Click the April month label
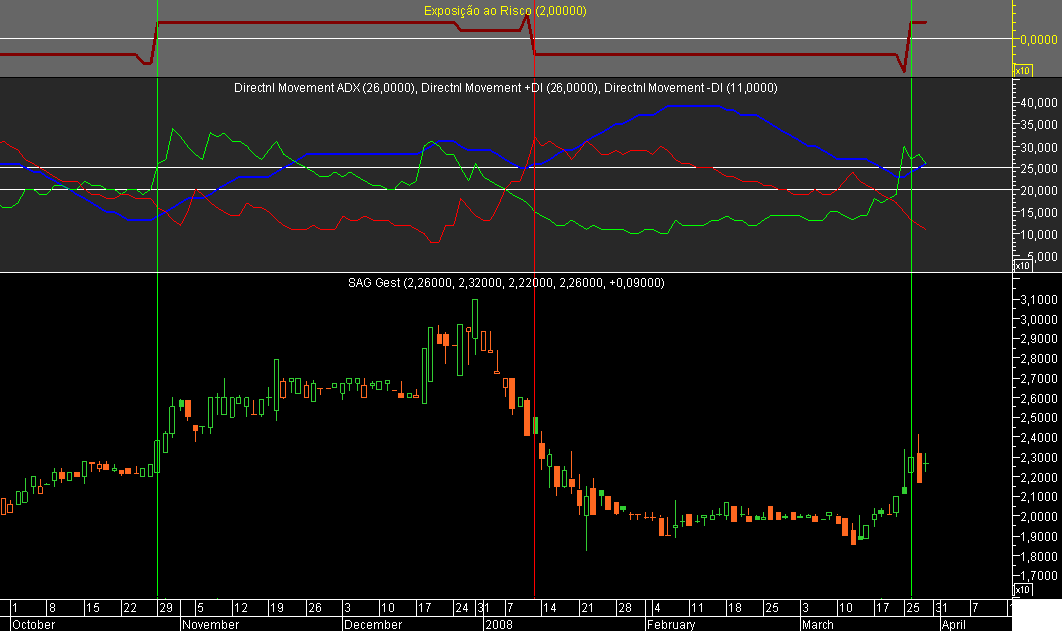Screen dimensions: 1062x631 [954, 624]
